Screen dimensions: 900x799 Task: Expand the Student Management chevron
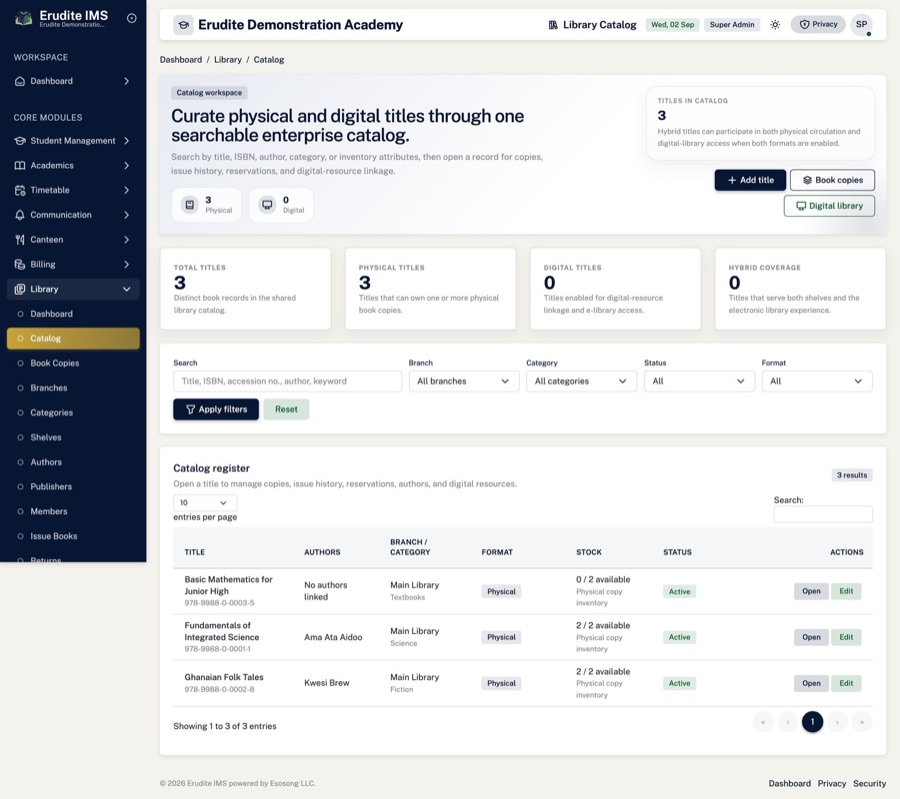tap(126, 141)
